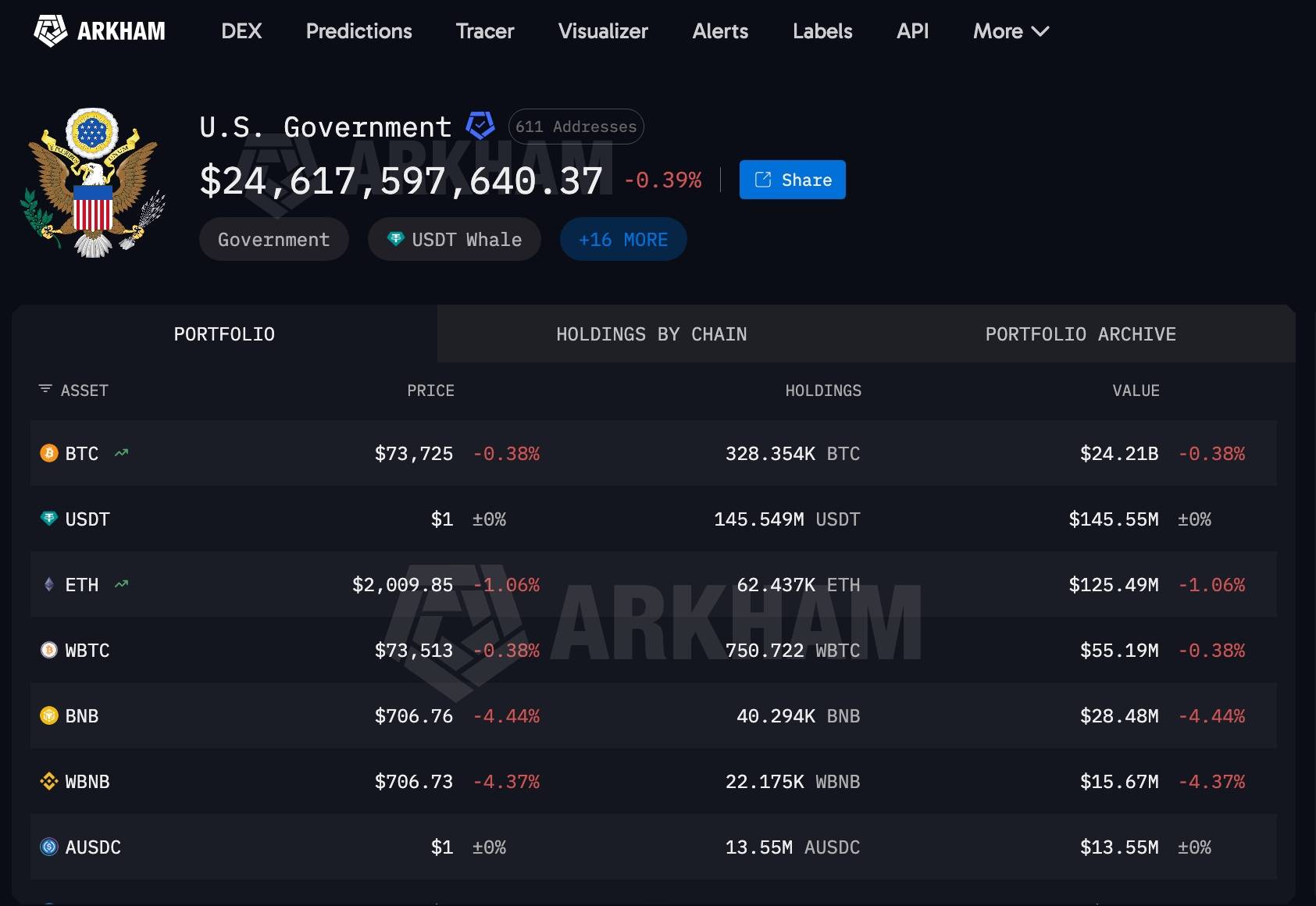This screenshot has height=906, width=1316.
Task: Click the -0.39% portfolio change
Action: click(x=663, y=180)
